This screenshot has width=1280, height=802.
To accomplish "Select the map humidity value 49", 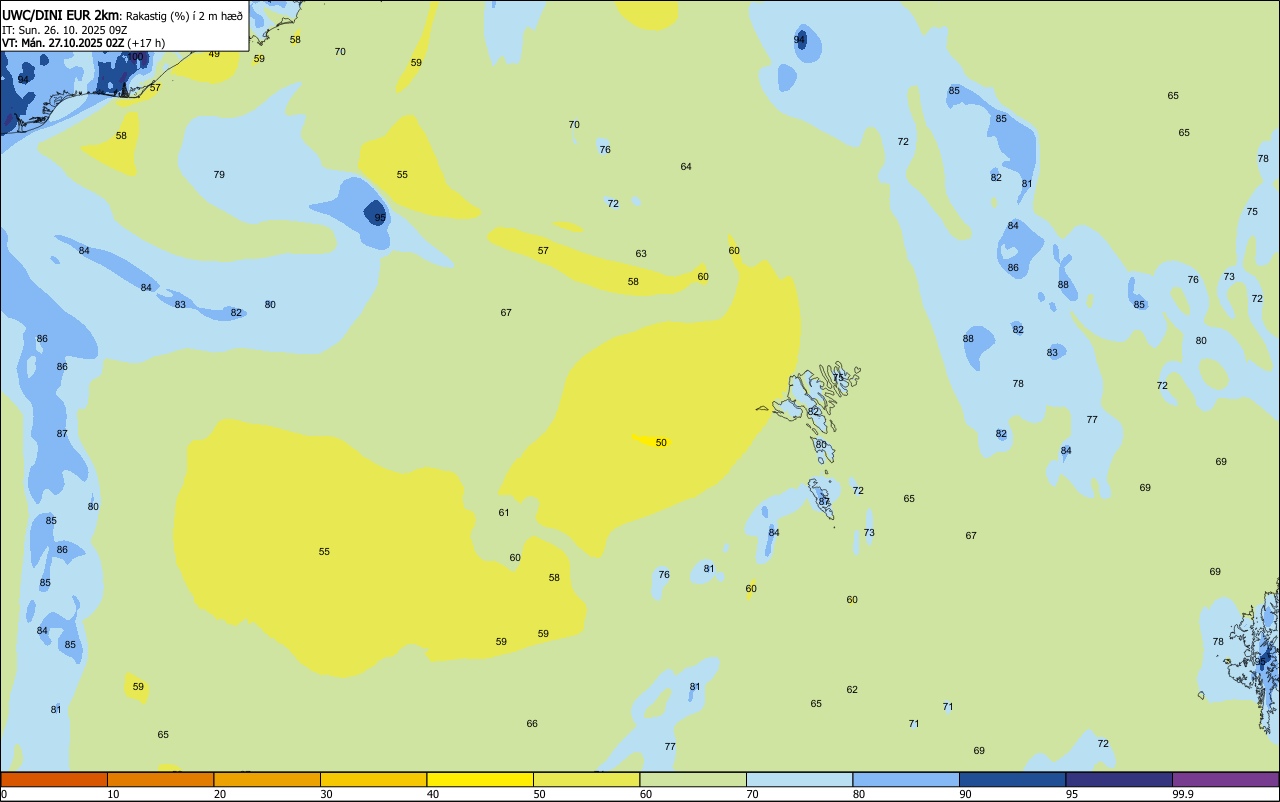I will 214,53.
